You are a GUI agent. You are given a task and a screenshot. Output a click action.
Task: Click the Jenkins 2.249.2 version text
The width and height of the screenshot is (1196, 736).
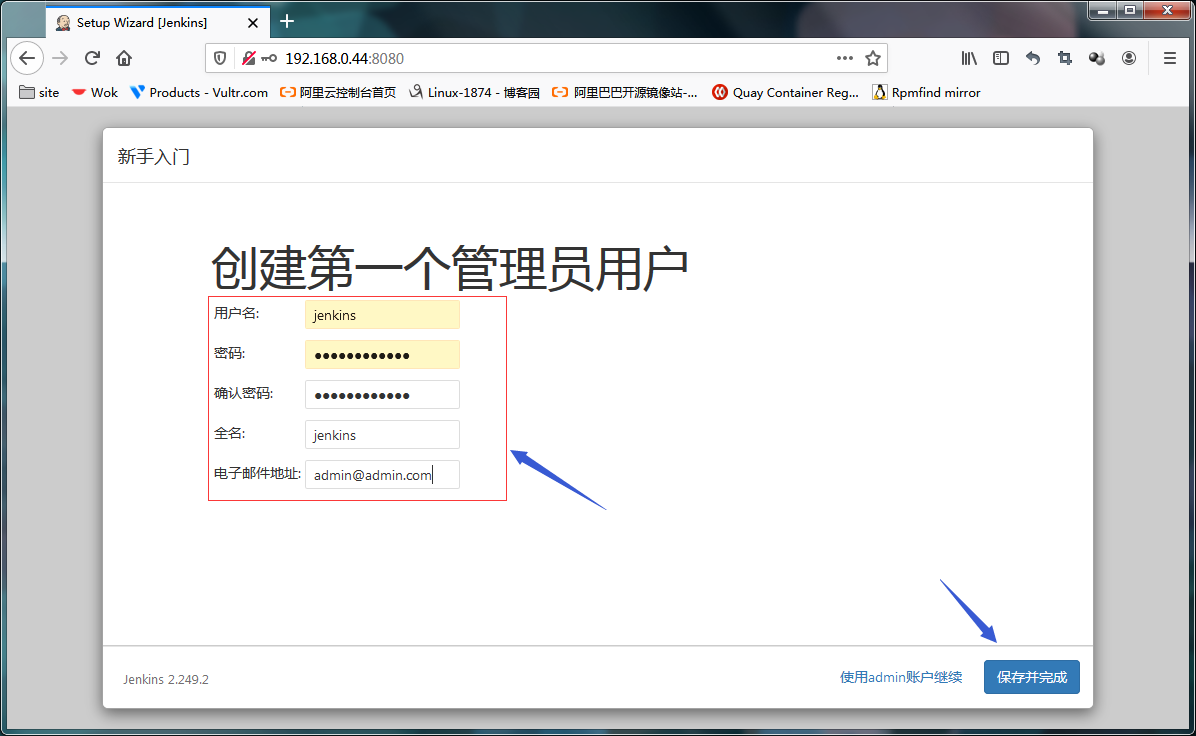(166, 679)
